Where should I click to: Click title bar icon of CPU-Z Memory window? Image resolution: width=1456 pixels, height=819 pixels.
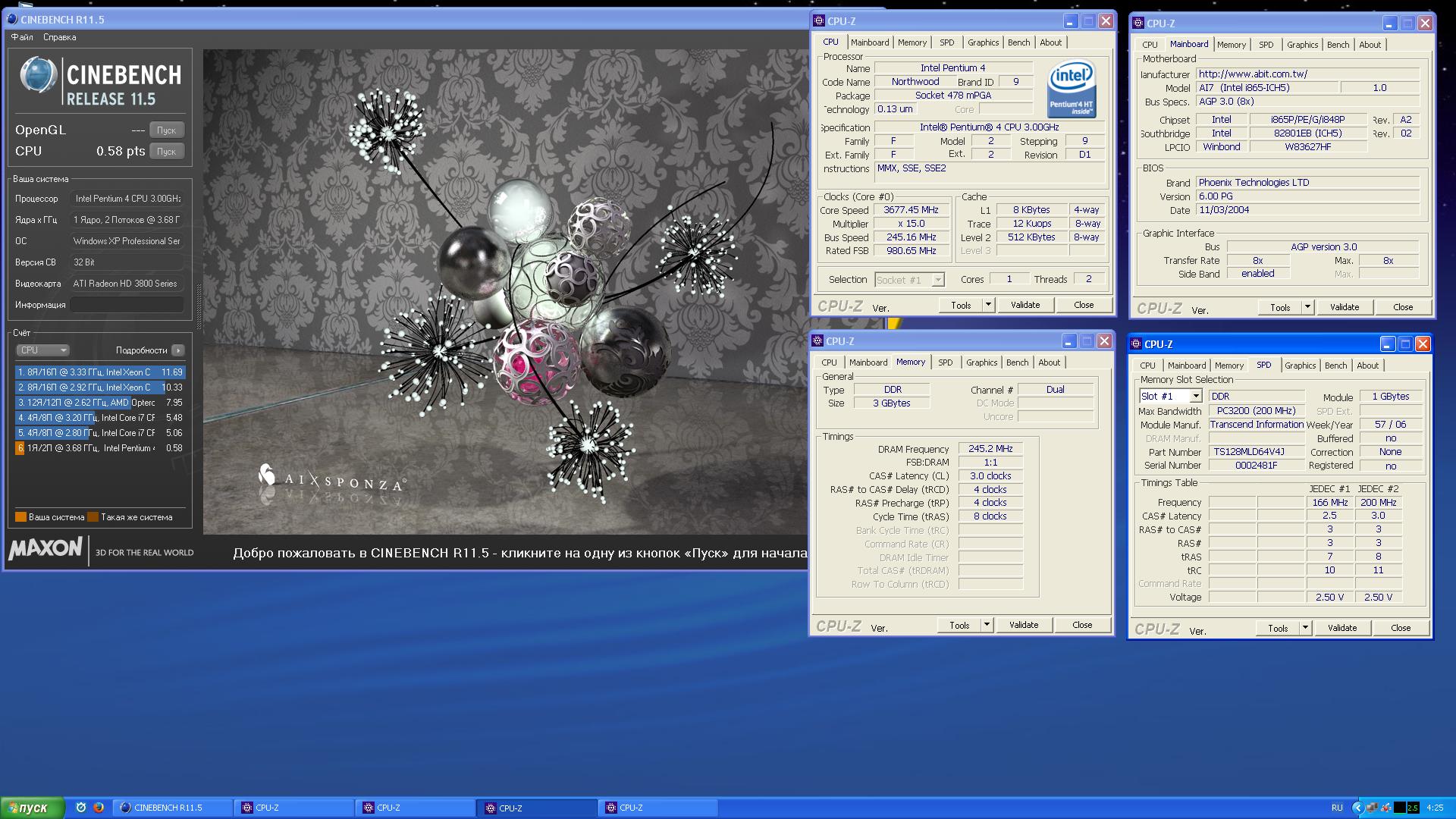click(x=817, y=341)
